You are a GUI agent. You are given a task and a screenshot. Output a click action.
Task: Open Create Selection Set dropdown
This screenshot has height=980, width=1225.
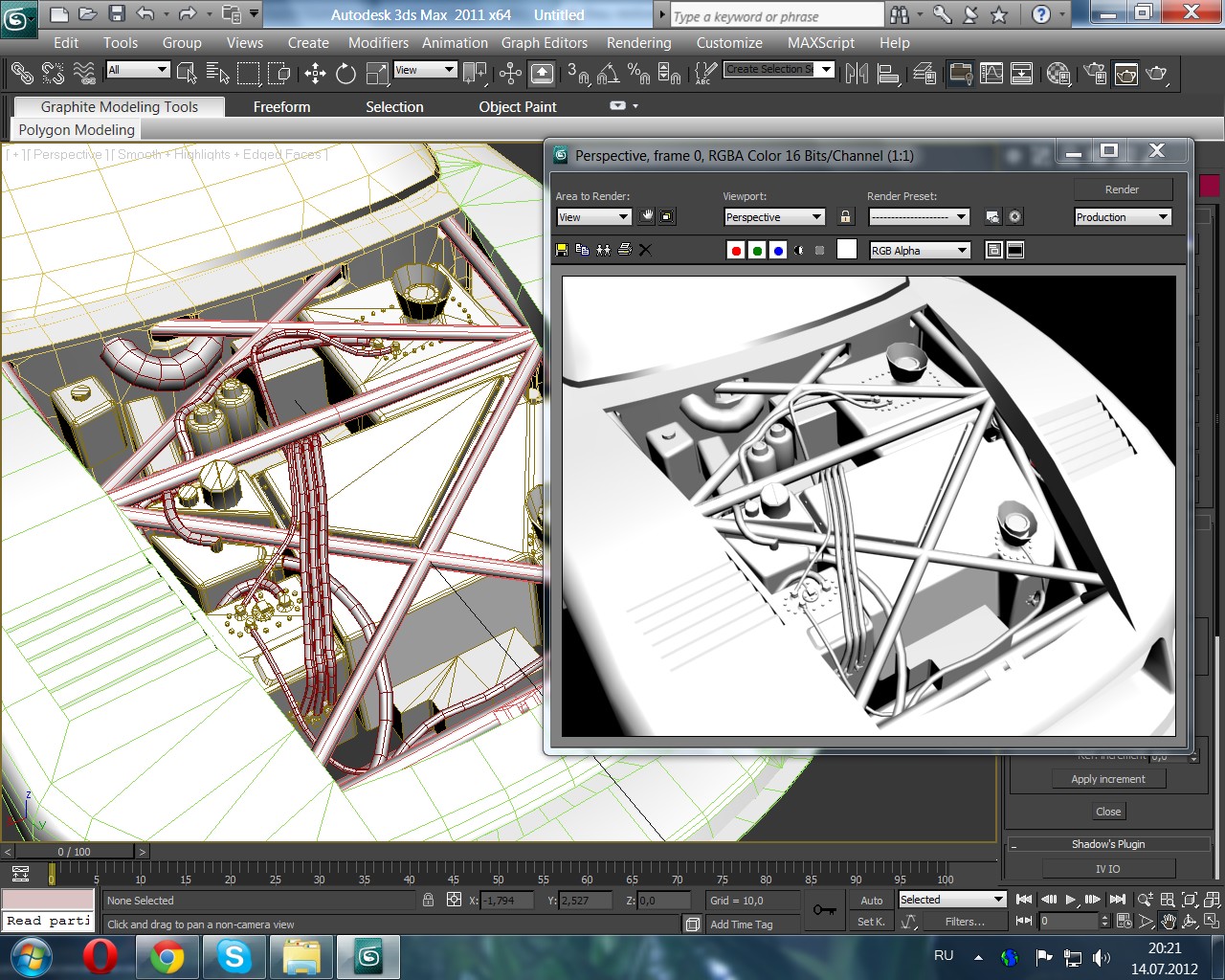point(779,69)
